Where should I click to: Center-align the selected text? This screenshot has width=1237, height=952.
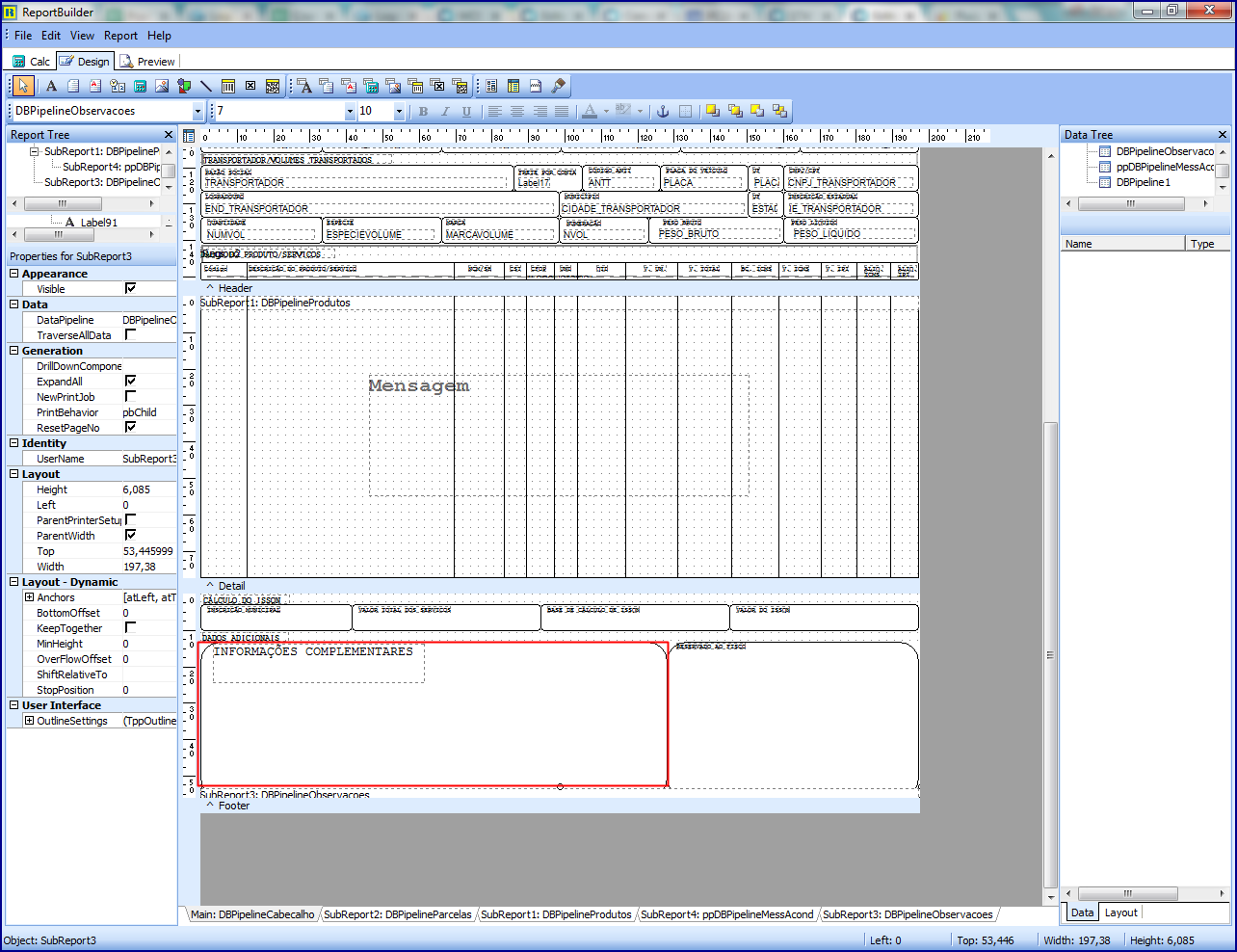pos(517,111)
